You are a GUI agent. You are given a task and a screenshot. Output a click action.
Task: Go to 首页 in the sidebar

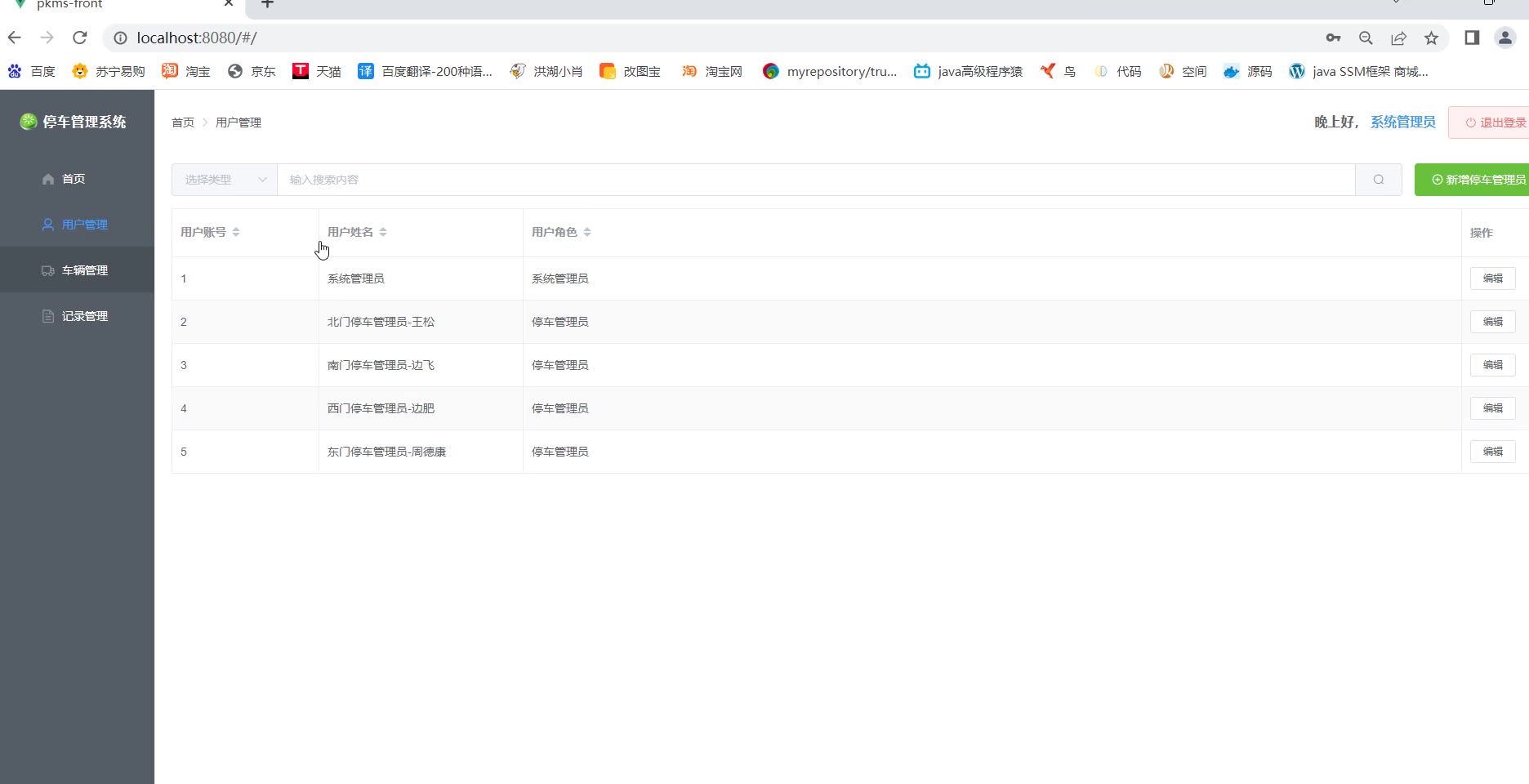pos(77,179)
